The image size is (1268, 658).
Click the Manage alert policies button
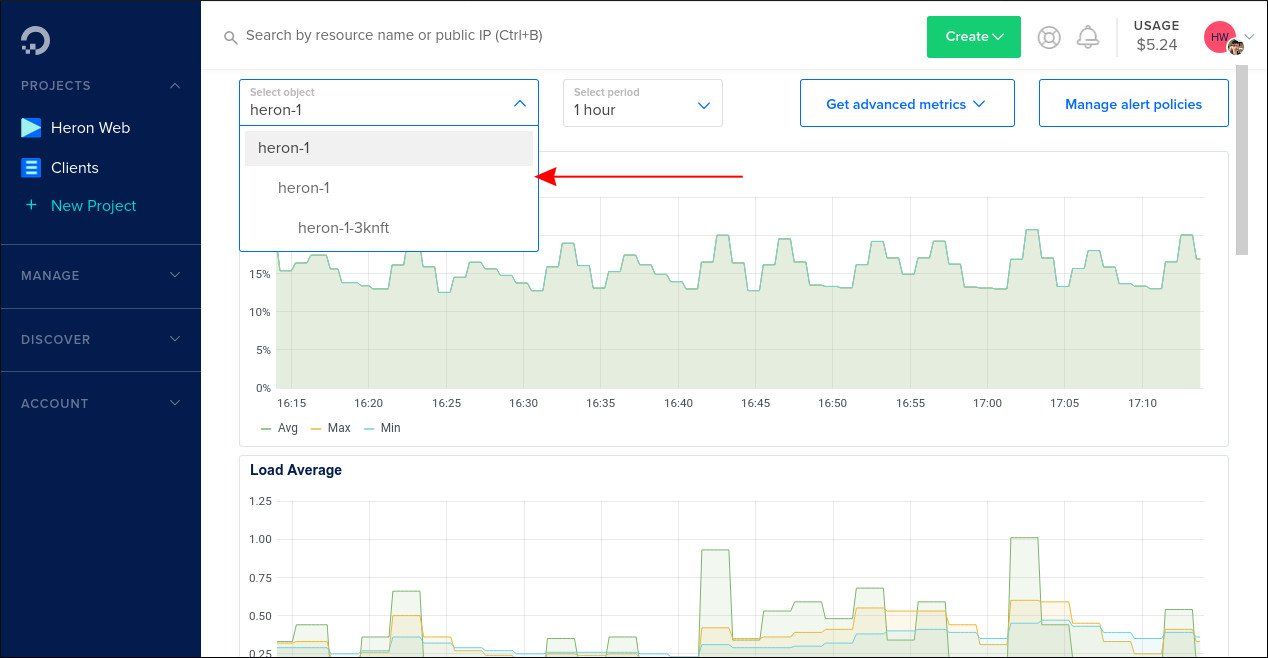(1133, 103)
